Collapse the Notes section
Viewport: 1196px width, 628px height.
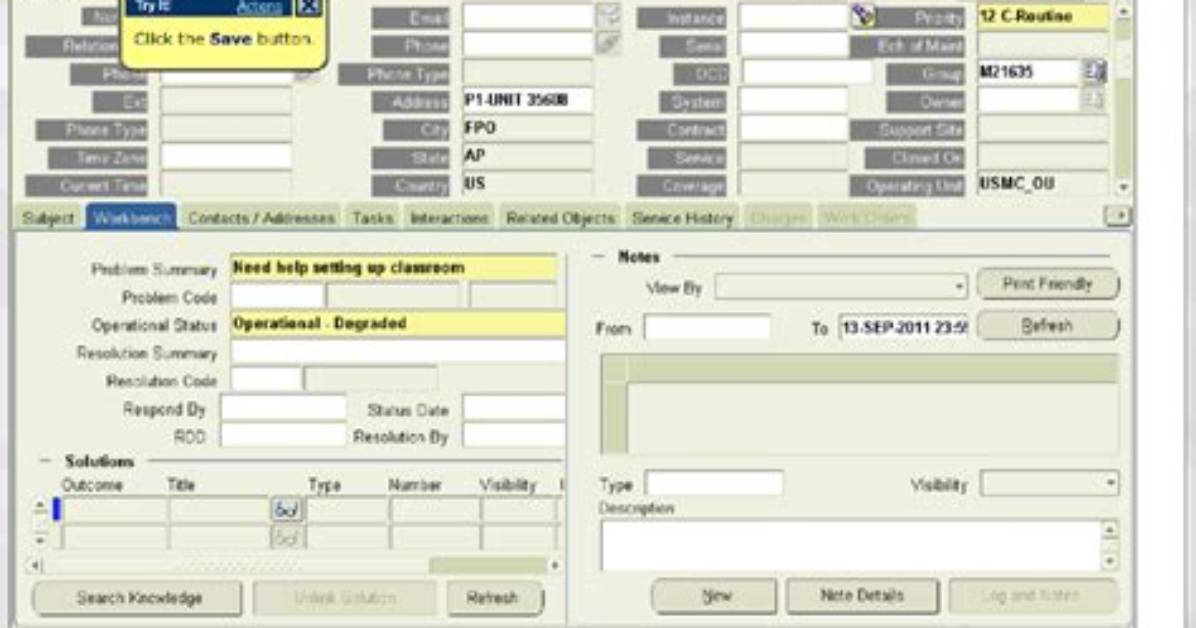pos(599,256)
